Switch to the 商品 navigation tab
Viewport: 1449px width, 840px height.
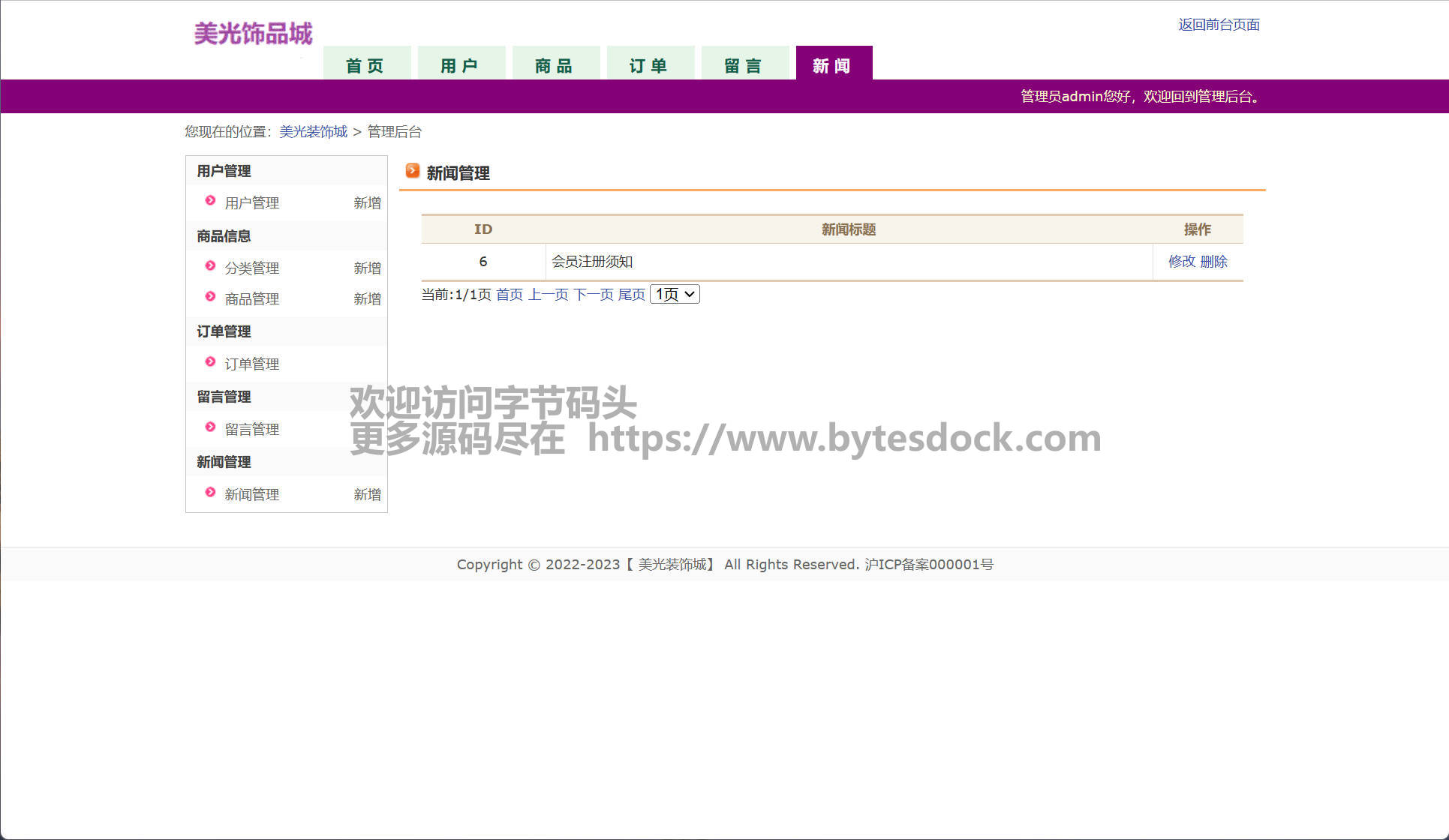tap(555, 65)
